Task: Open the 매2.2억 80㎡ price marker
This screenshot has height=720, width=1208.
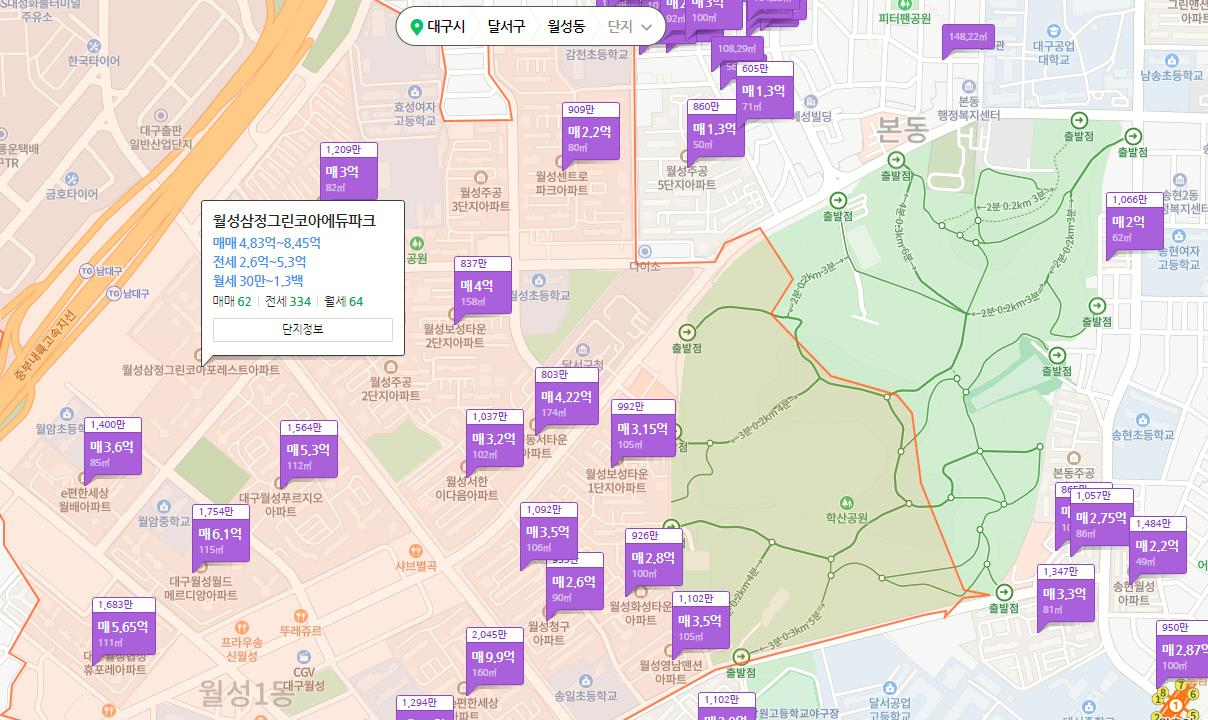Action: (591, 137)
